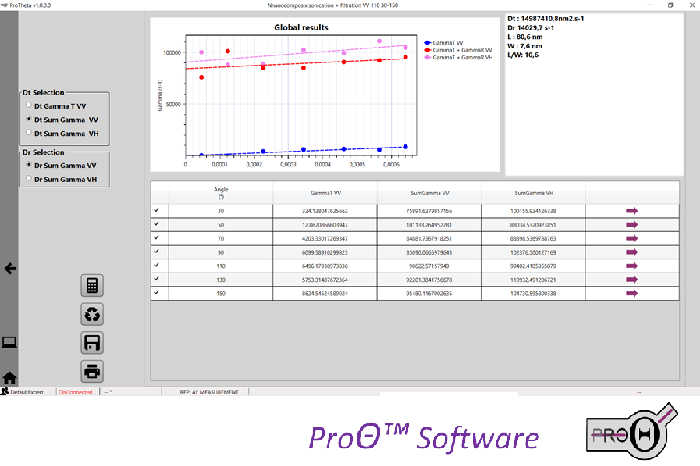Select Dt Sum Gamma VH radio option
This screenshot has height=466, width=700.
click(28, 132)
